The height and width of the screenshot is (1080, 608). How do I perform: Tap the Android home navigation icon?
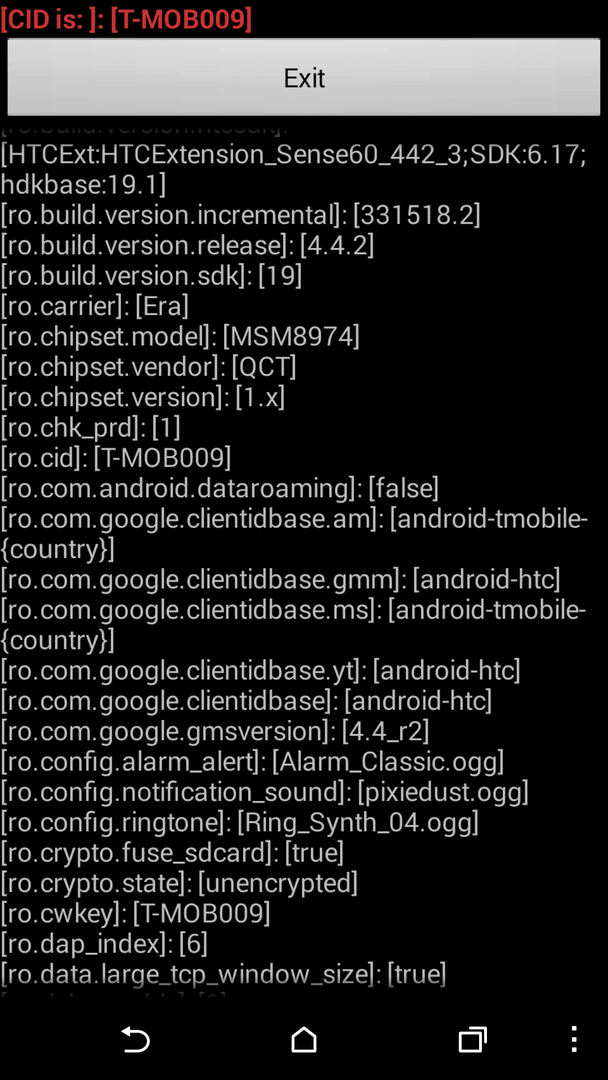pos(304,1040)
